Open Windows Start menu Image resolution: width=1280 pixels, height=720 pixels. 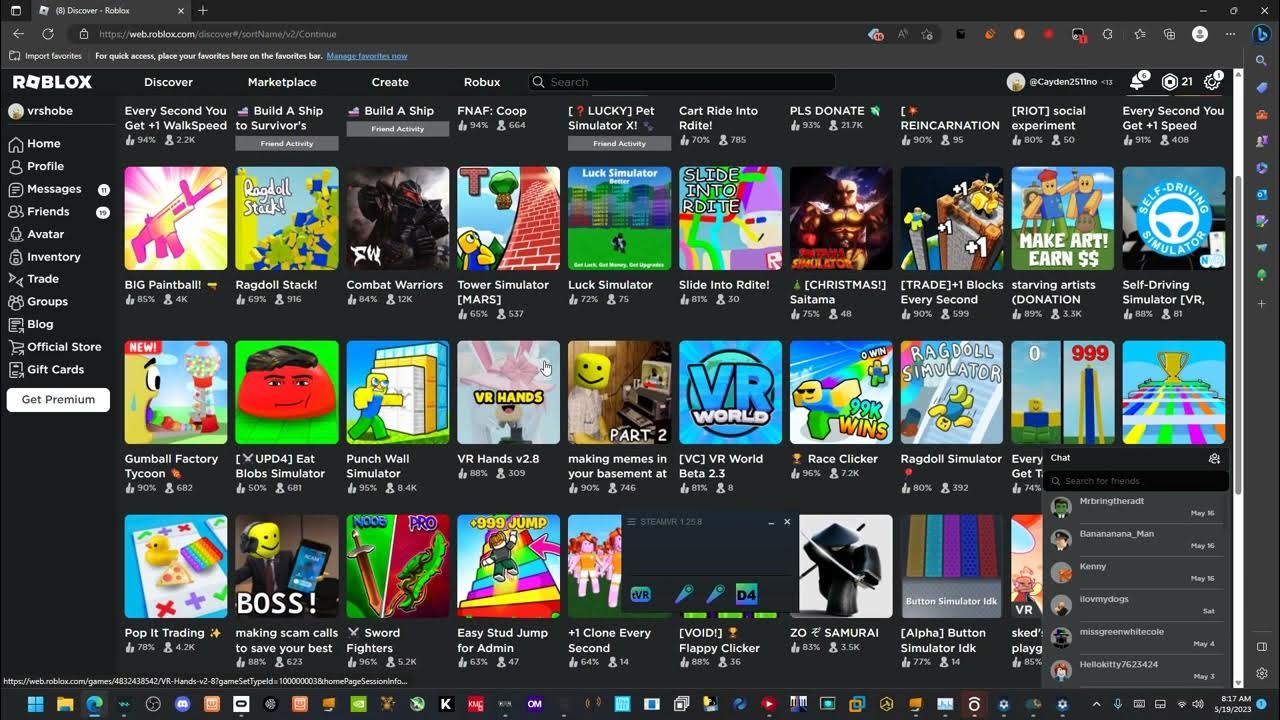pos(35,704)
